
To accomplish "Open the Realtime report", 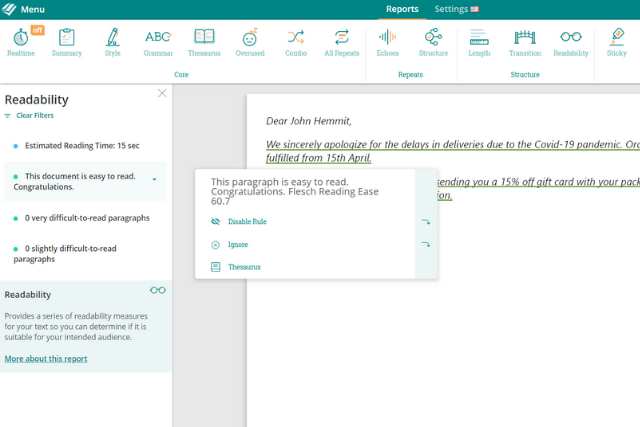I will 21,42.
